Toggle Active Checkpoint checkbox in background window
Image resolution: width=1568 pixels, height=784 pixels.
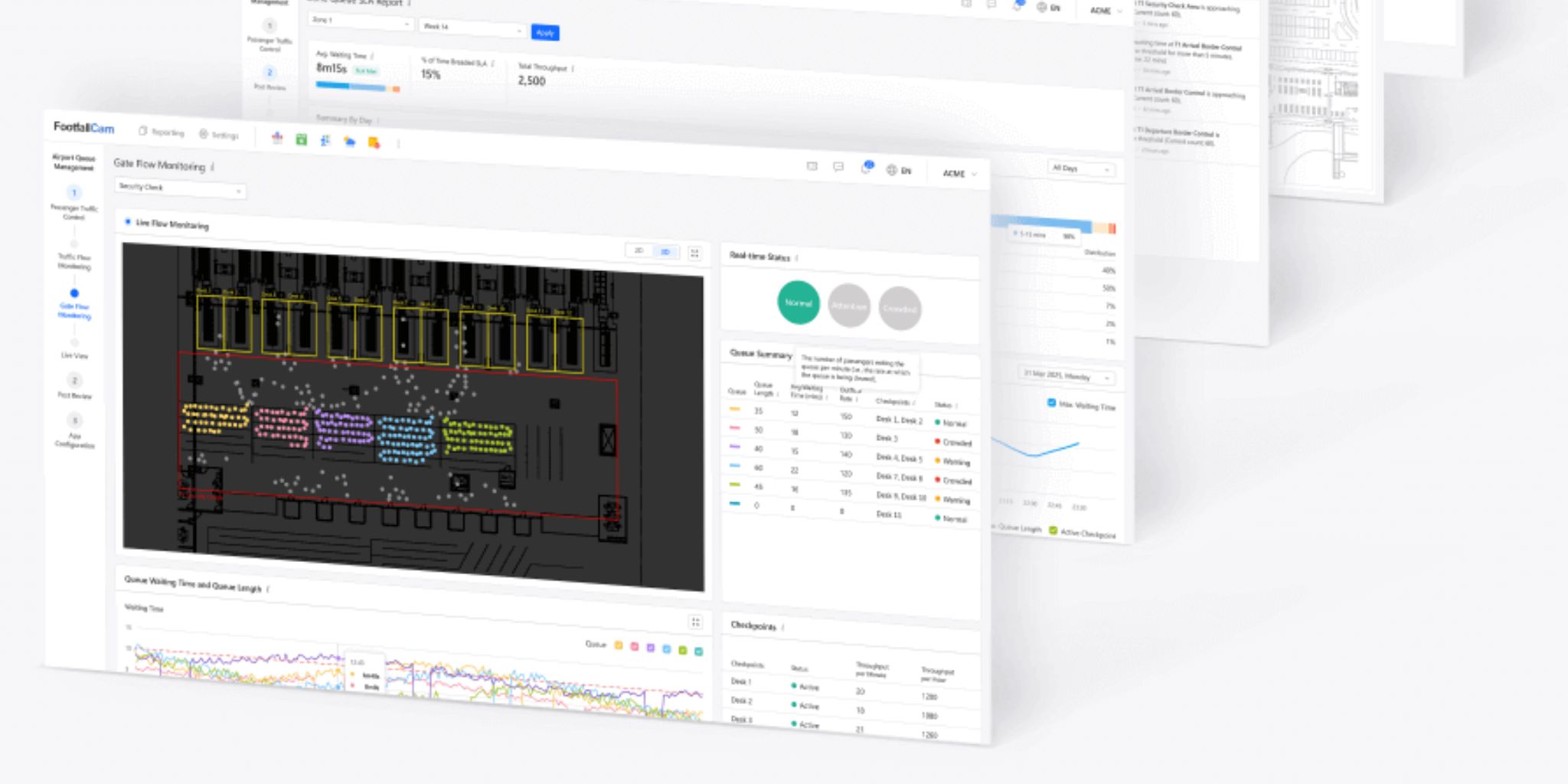[x=1053, y=531]
